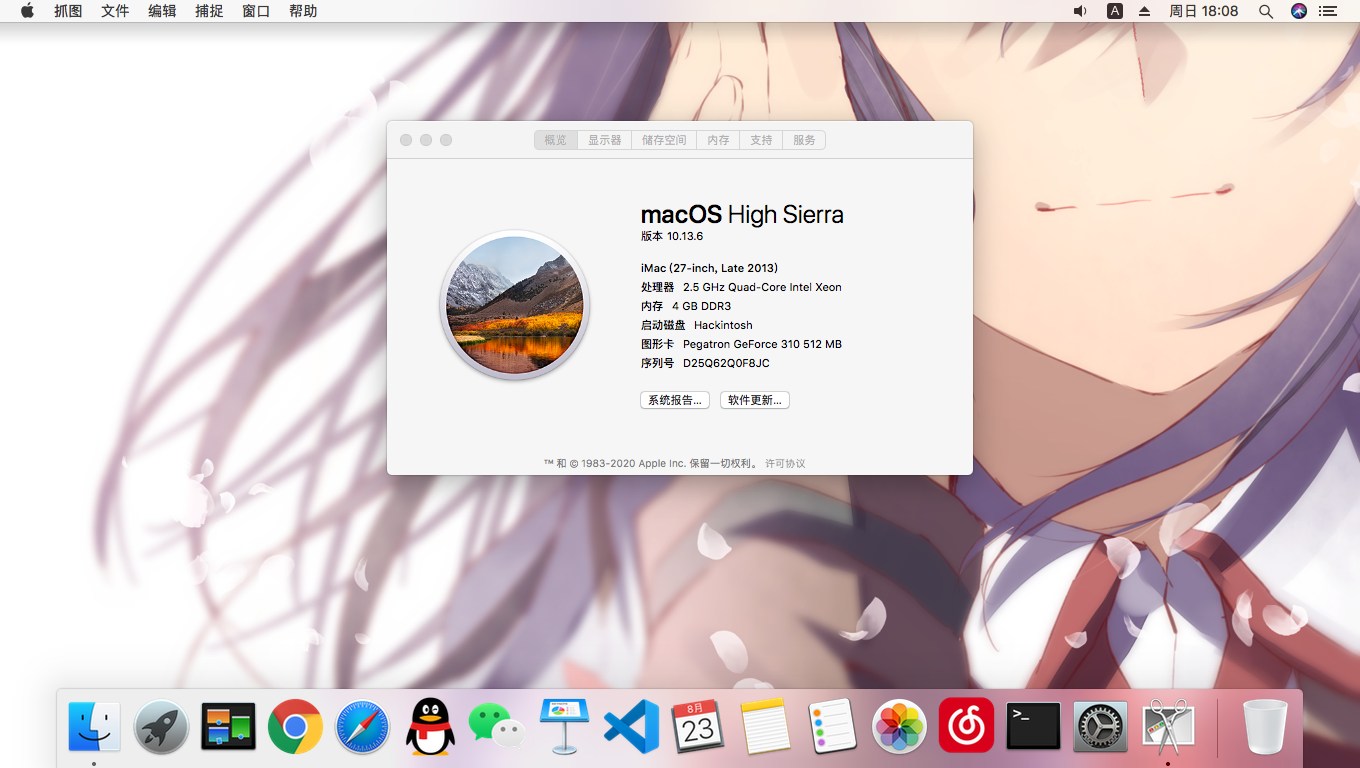This screenshot has width=1360, height=768.
Task: Switch to the 显示器 tab
Action: click(604, 140)
